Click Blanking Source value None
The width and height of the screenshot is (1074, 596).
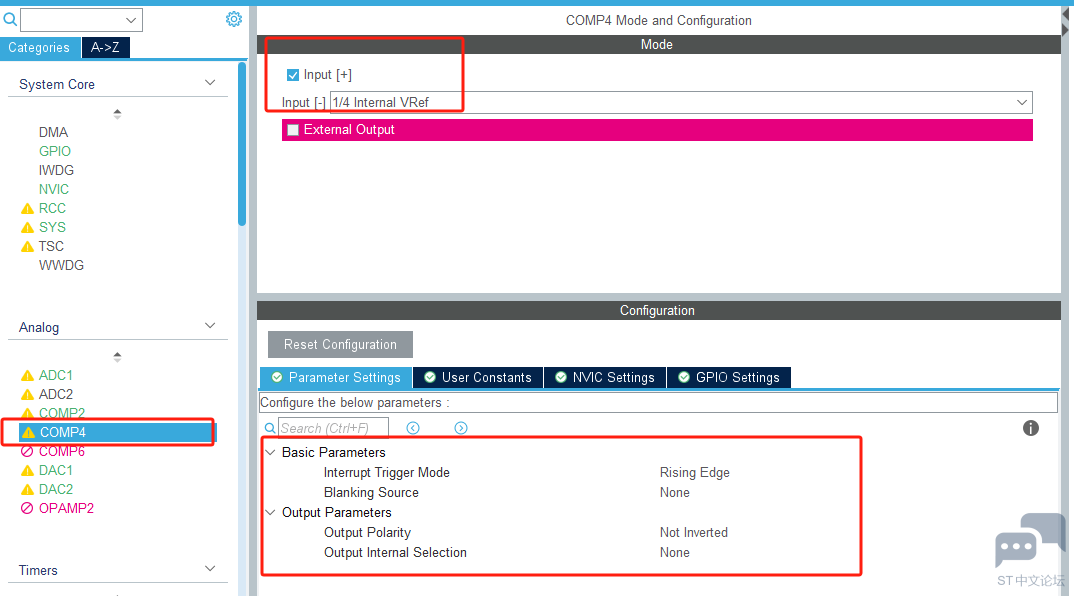point(675,493)
